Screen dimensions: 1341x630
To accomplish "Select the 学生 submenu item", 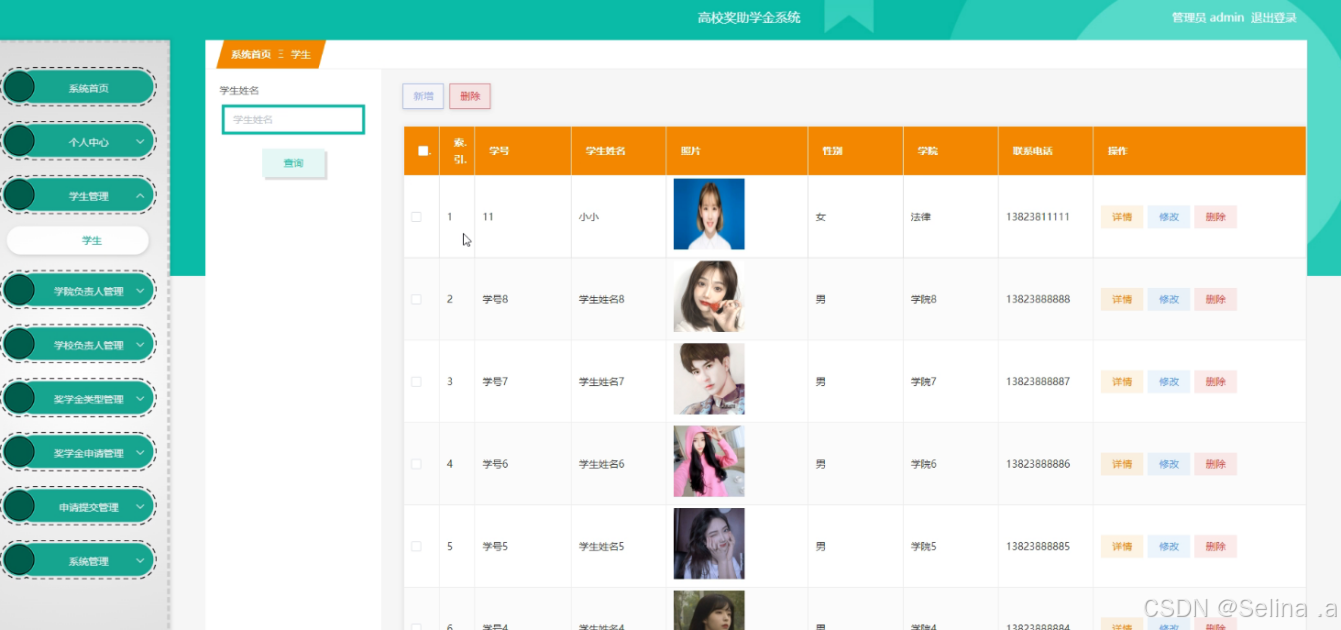I will [x=78, y=240].
